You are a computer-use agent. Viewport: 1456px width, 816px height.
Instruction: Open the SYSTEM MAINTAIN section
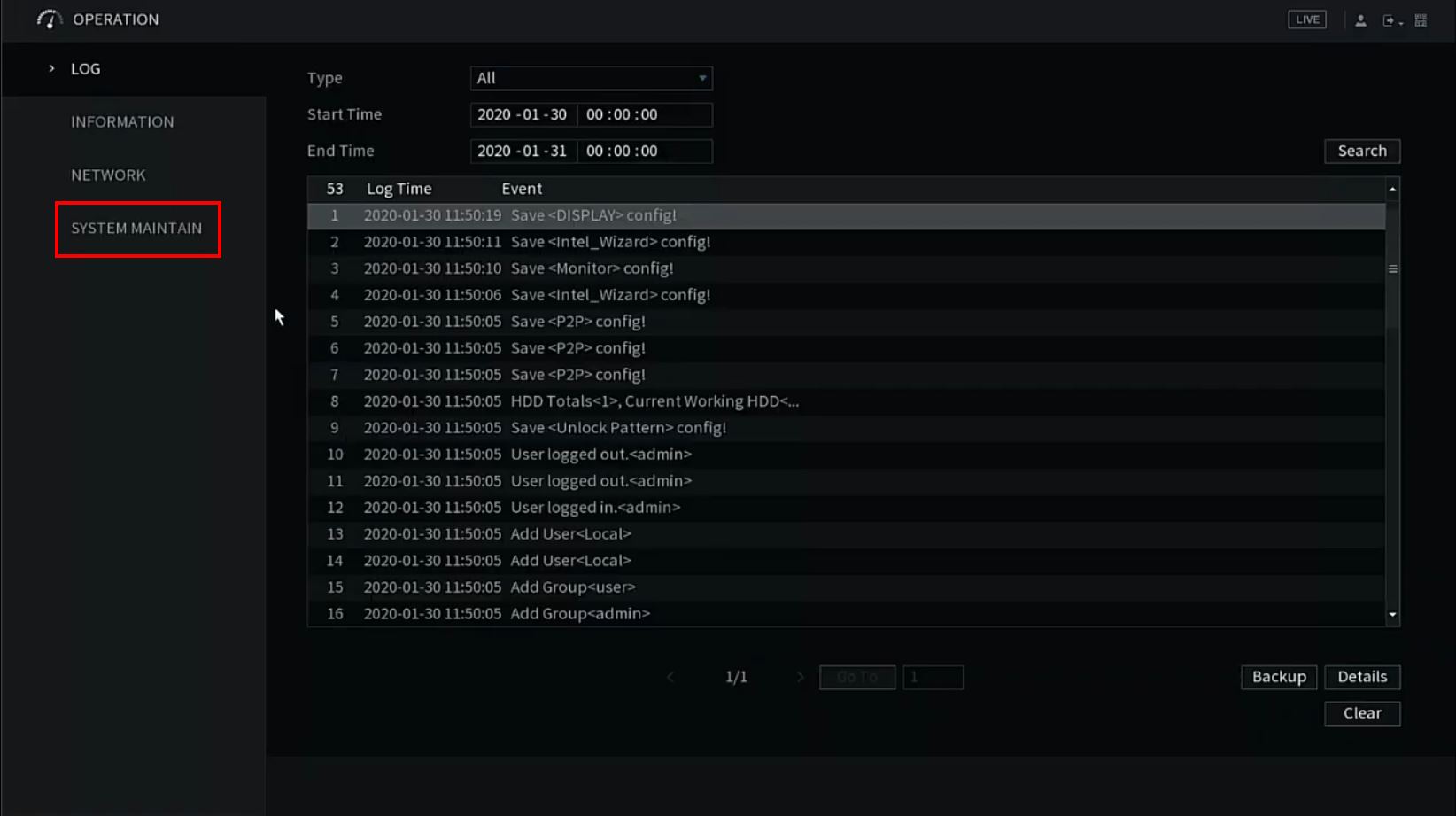tap(136, 229)
